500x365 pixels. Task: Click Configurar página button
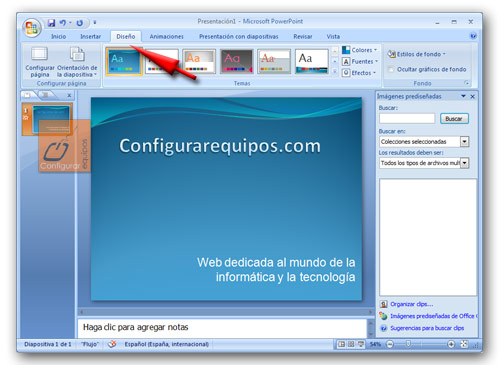[40, 62]
